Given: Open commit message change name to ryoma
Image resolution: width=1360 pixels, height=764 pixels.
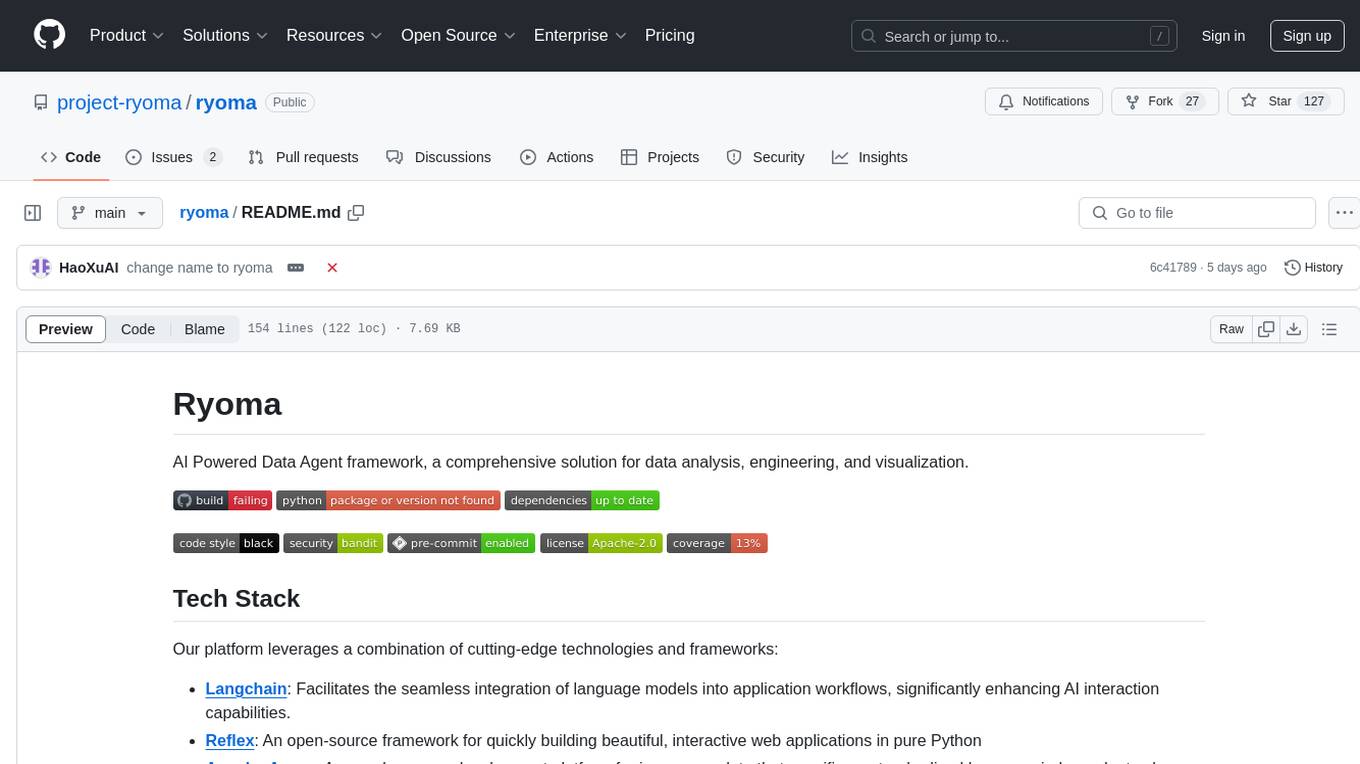Looking at the screenshot, I should (200, 267).
